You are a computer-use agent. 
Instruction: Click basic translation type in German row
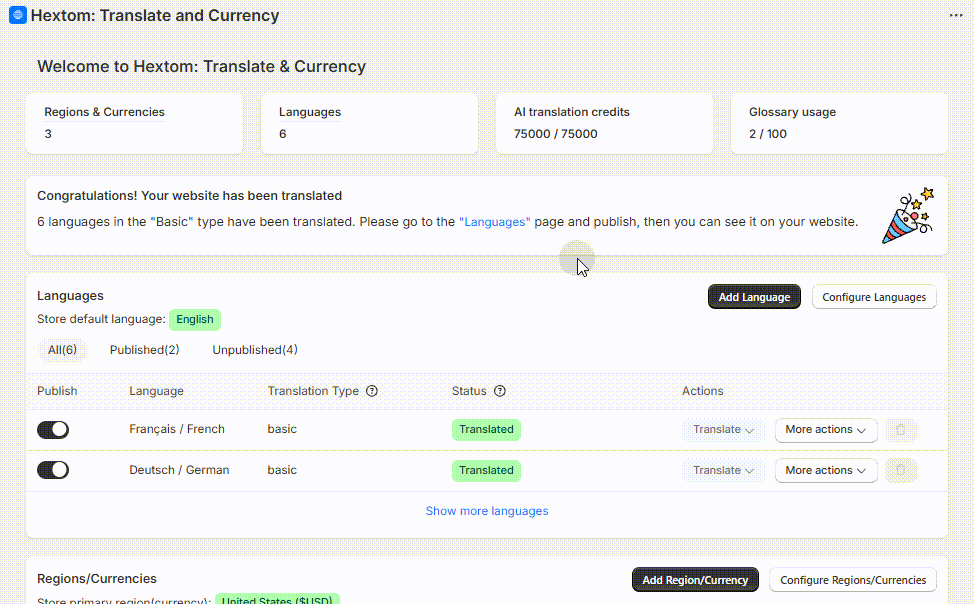[282, 470]
